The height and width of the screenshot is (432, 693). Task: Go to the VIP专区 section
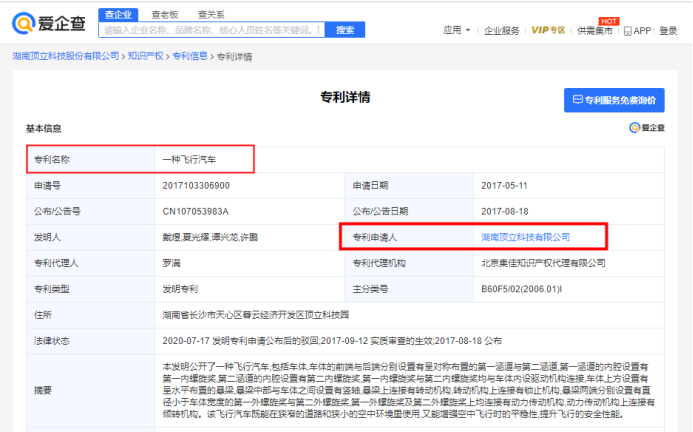click(x=548, y=30)
